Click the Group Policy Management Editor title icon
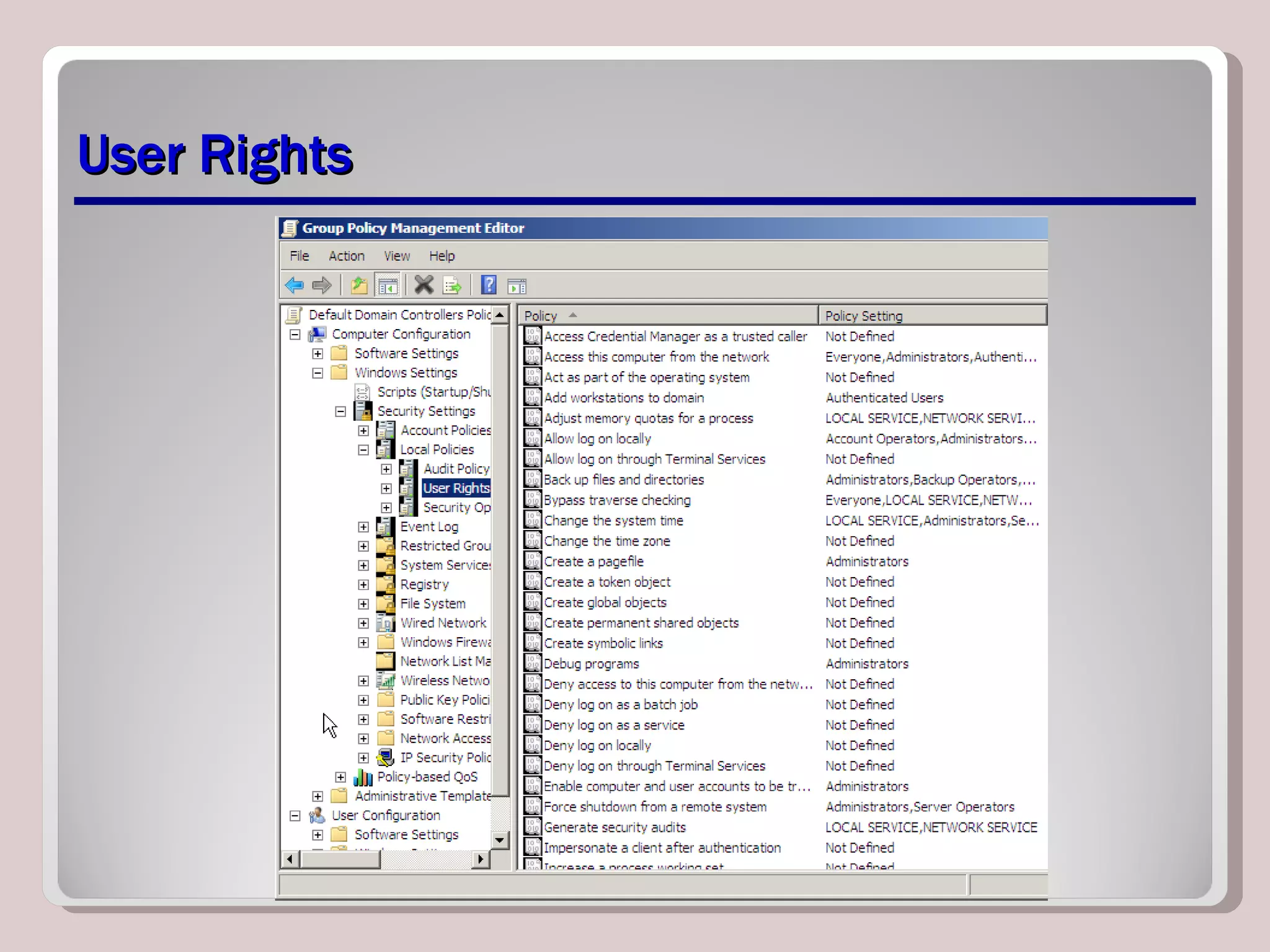The image size is (1270, 952). click(290, 228)
